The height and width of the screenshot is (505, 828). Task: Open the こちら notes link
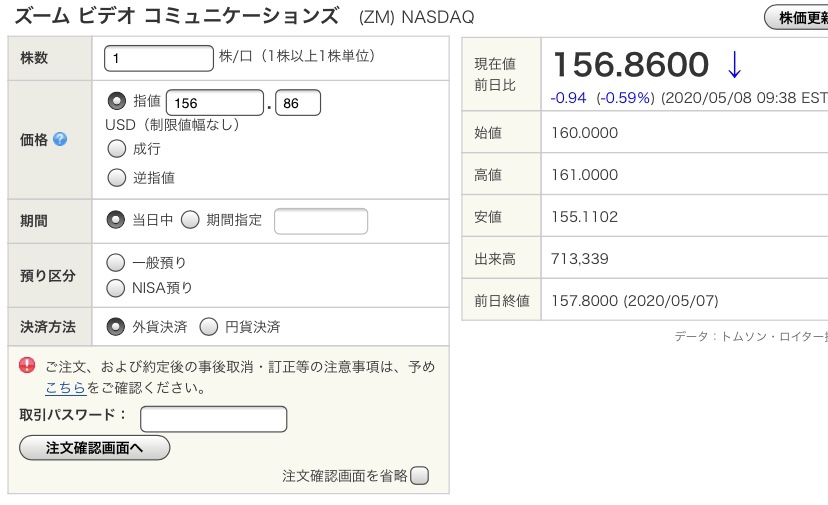65,388
